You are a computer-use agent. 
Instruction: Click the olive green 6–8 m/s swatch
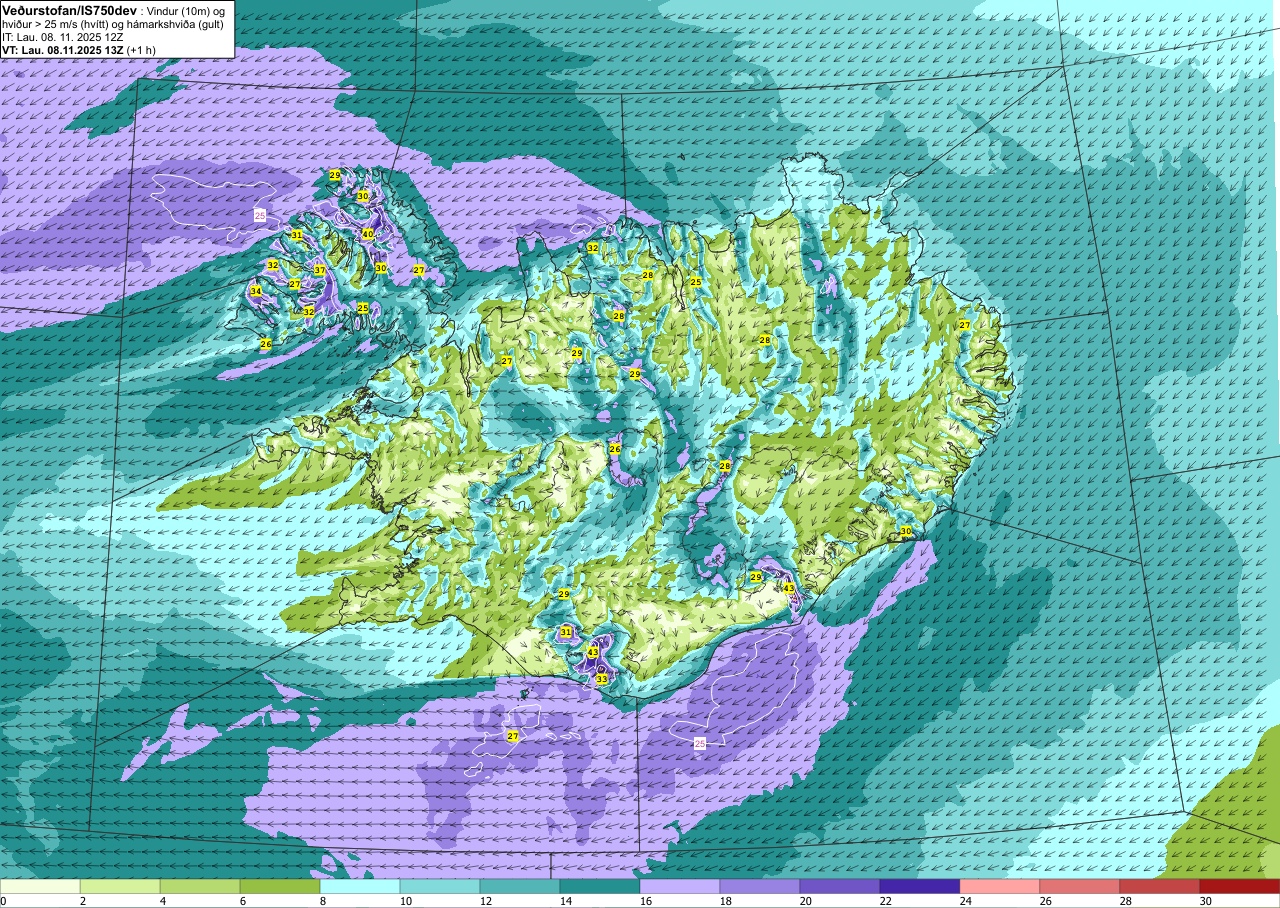[x=280, y=886]
